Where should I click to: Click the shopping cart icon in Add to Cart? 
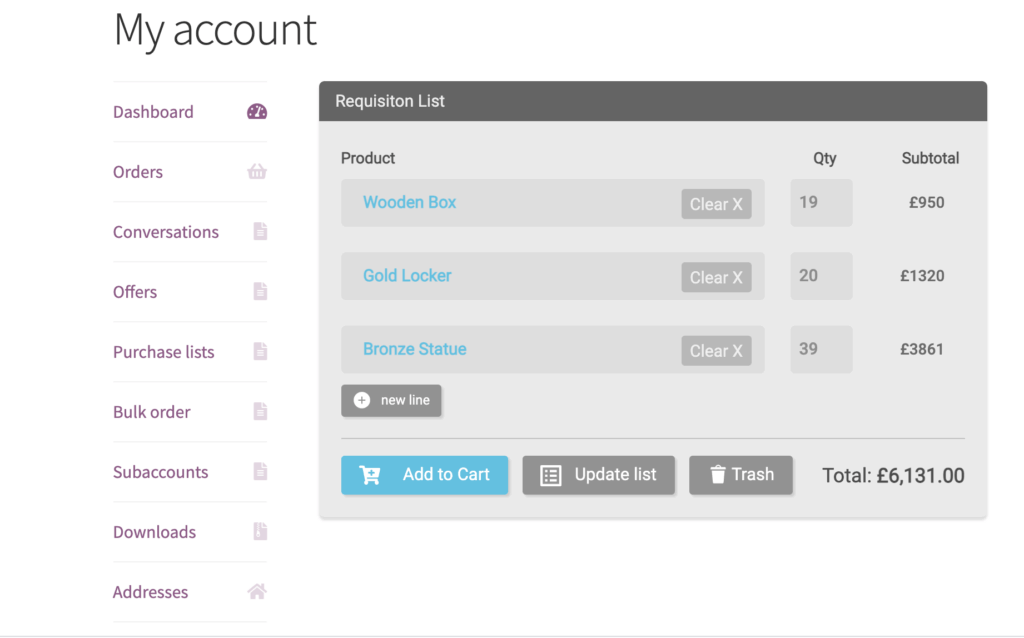[x=370, y=475]
